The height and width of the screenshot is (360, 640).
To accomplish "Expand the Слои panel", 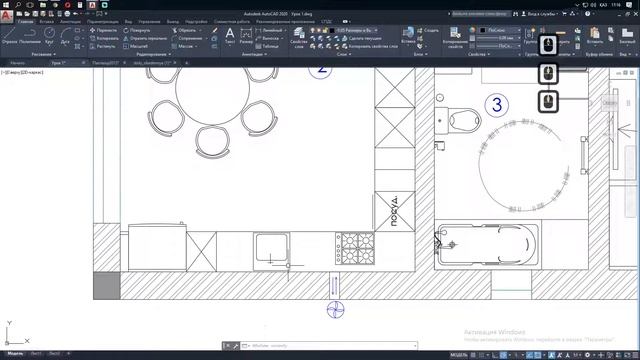I will pos(344,54).
